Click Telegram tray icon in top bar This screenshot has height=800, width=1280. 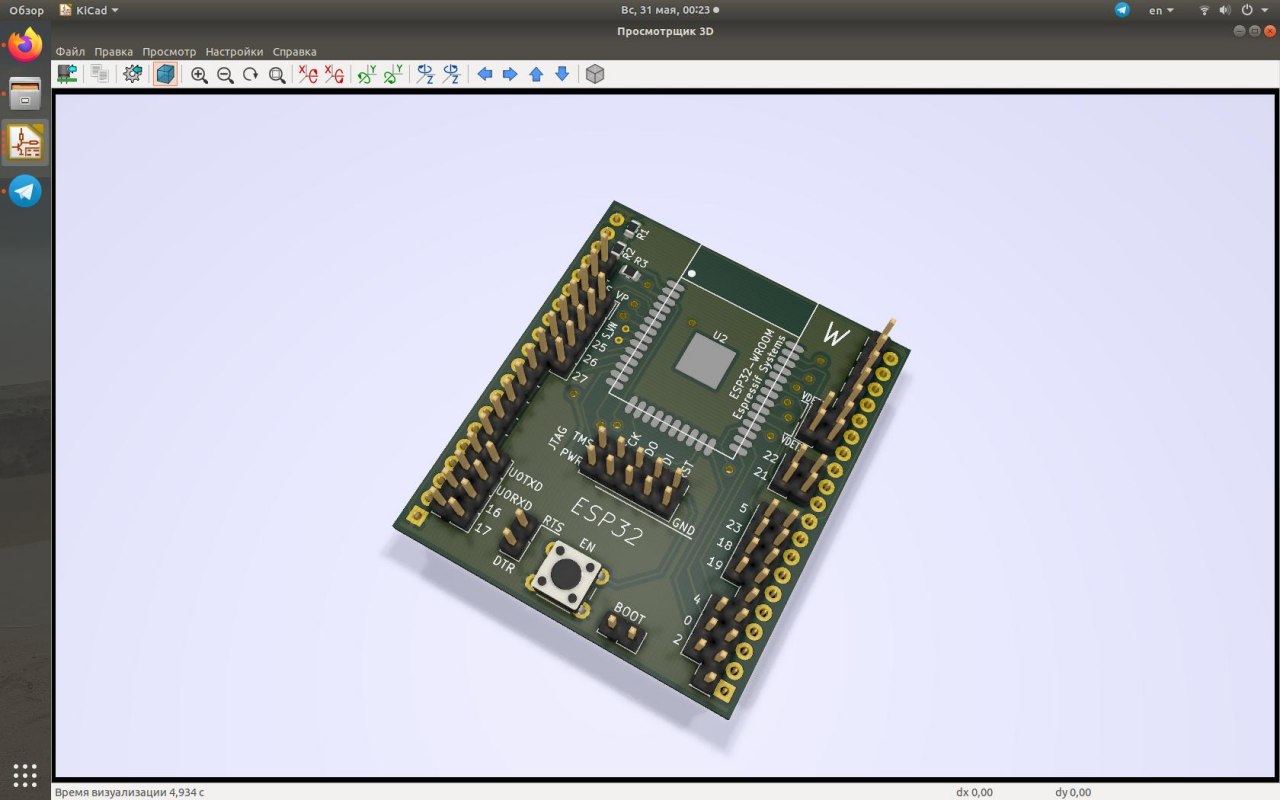pyautogui.click(x=1122, y=10)
